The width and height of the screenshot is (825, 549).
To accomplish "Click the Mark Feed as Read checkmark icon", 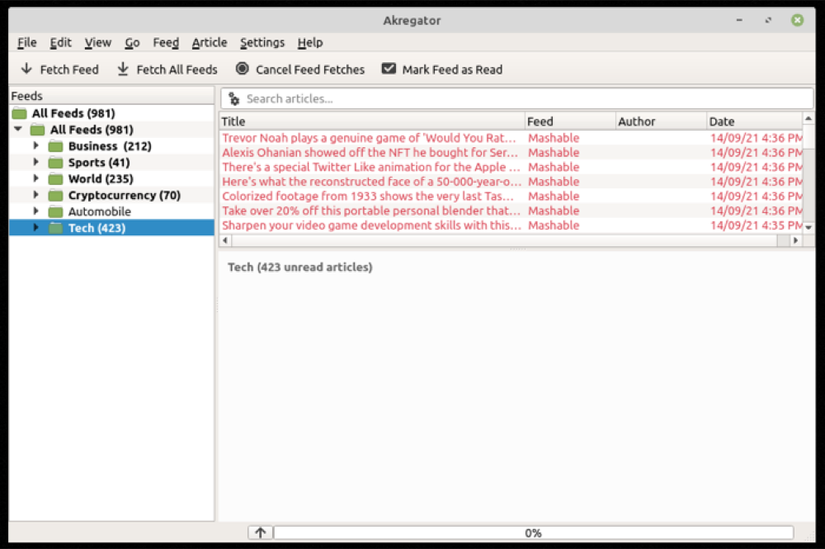I will 389,68.
